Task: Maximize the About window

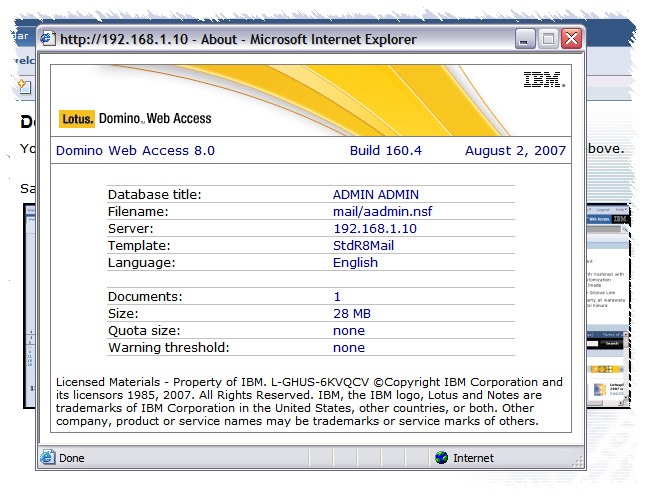Action: click(x=548, y=39)
